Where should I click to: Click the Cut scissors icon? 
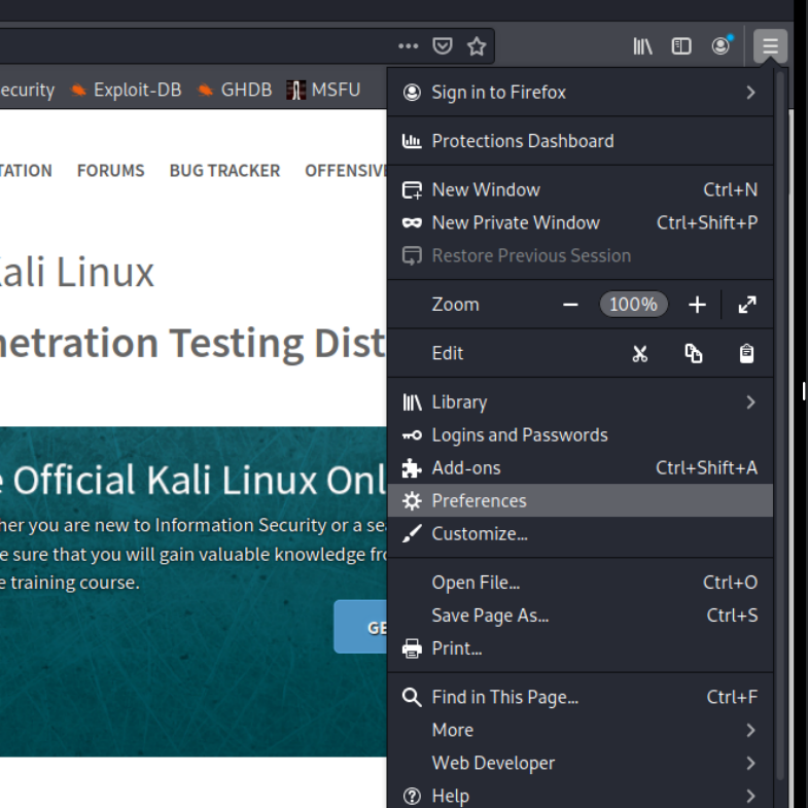point(639,354)
